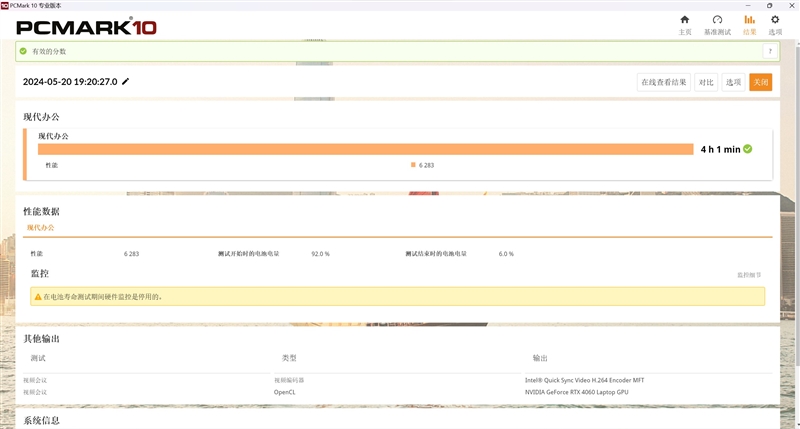Click the 对比 compare button
This screenshot has width=800, height=429.
point(706,82)
